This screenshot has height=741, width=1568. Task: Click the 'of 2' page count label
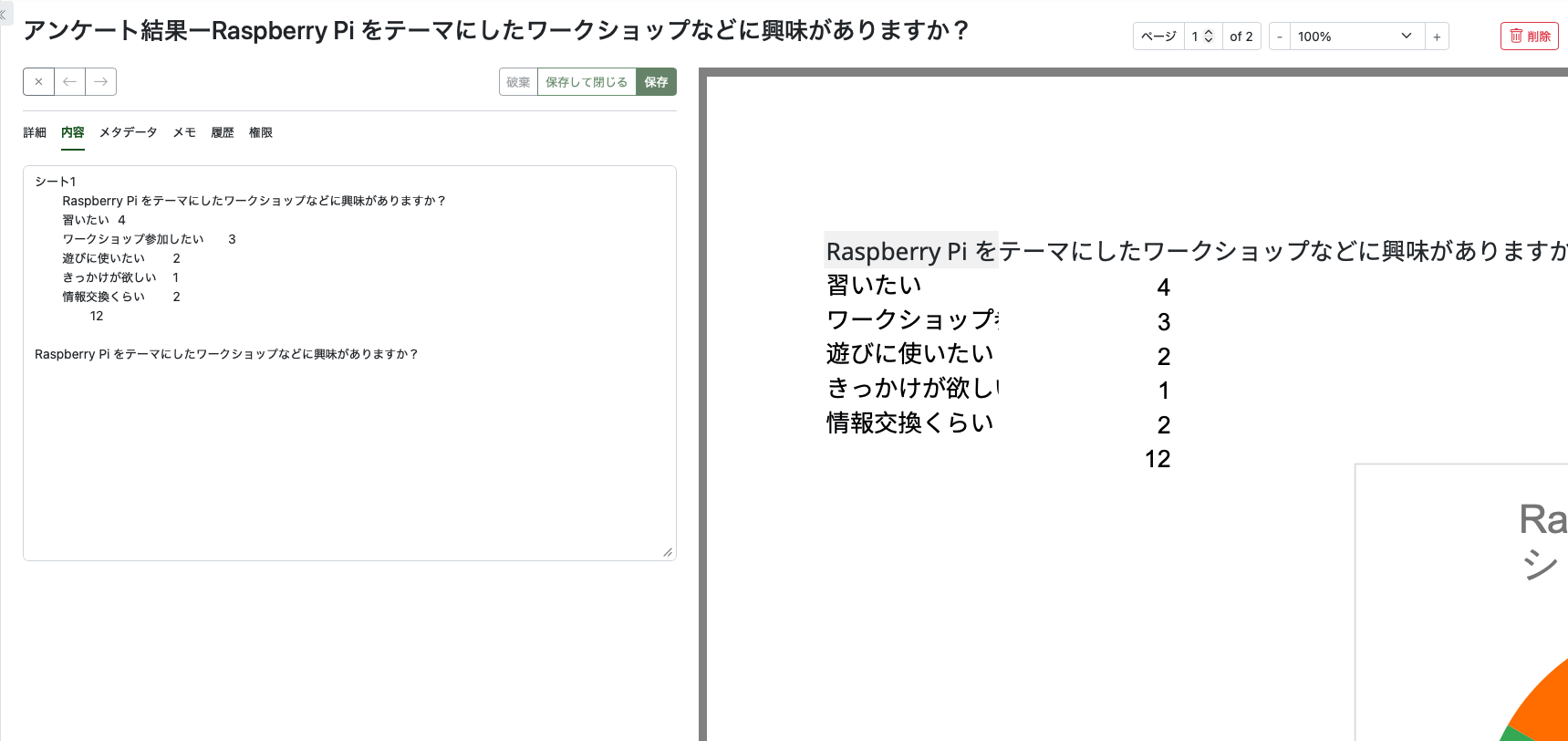click(1241, 37)
